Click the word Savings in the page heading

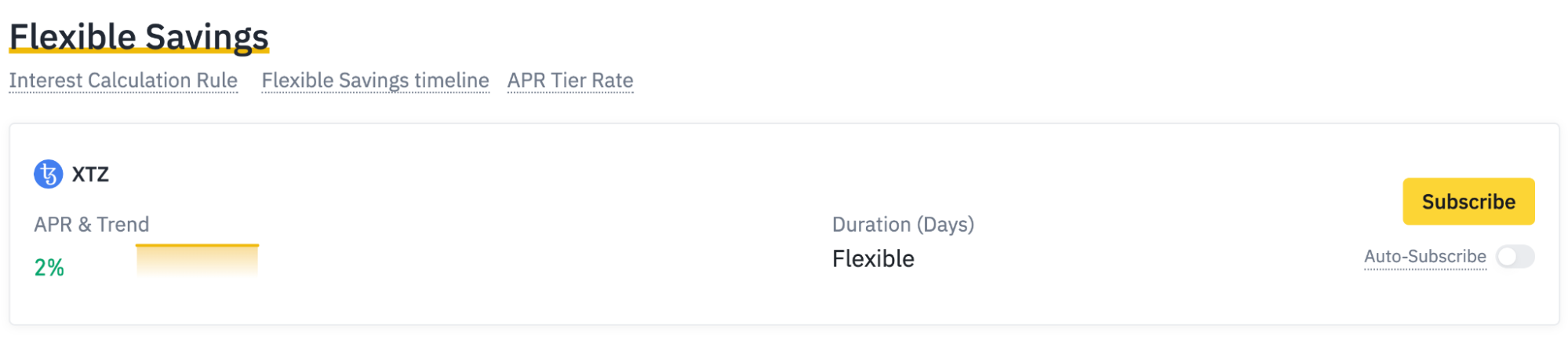(207, 37)
